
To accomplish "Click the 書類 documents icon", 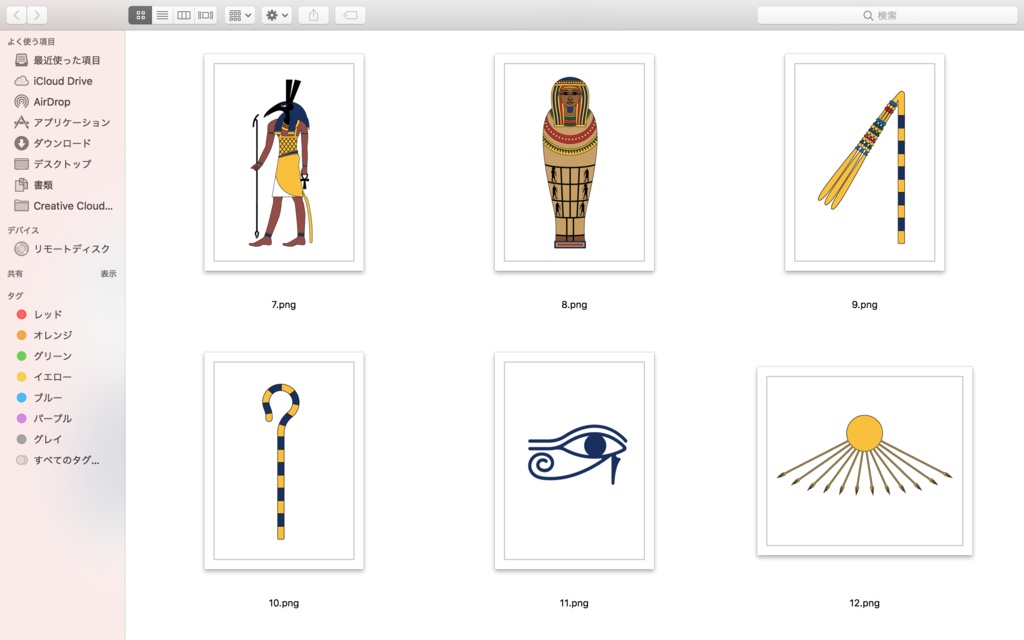I will point(22,185).
